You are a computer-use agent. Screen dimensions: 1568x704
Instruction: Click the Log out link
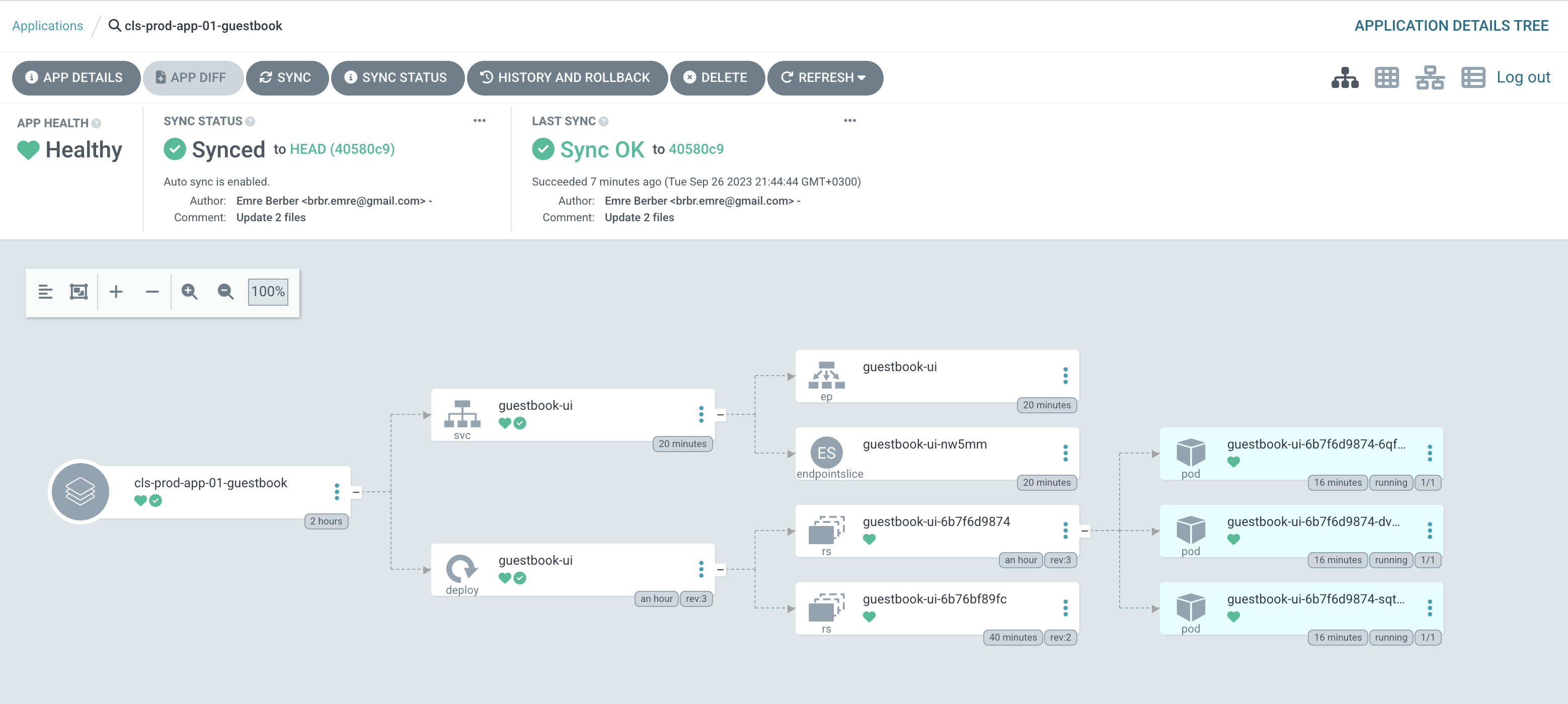1523,77
